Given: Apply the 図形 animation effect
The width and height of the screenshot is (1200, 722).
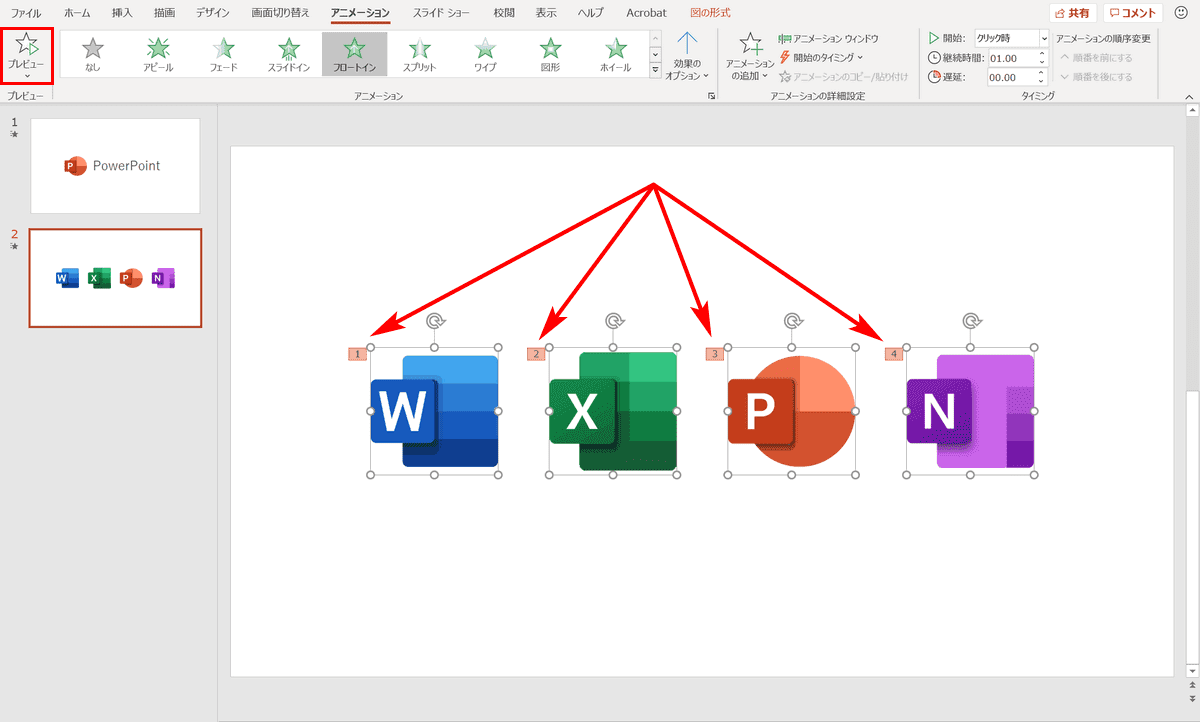Looking at the screenshot, I should pos(550,55).
